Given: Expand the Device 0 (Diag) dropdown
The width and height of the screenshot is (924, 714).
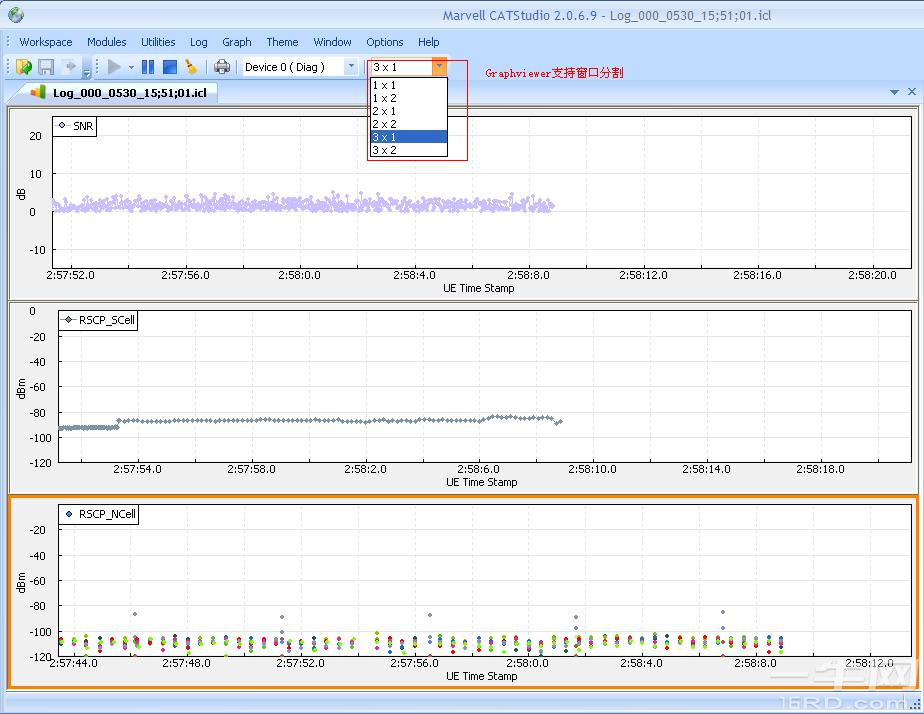Looking at the screenshot, I should pyautogui.click(x=351, y=67).
